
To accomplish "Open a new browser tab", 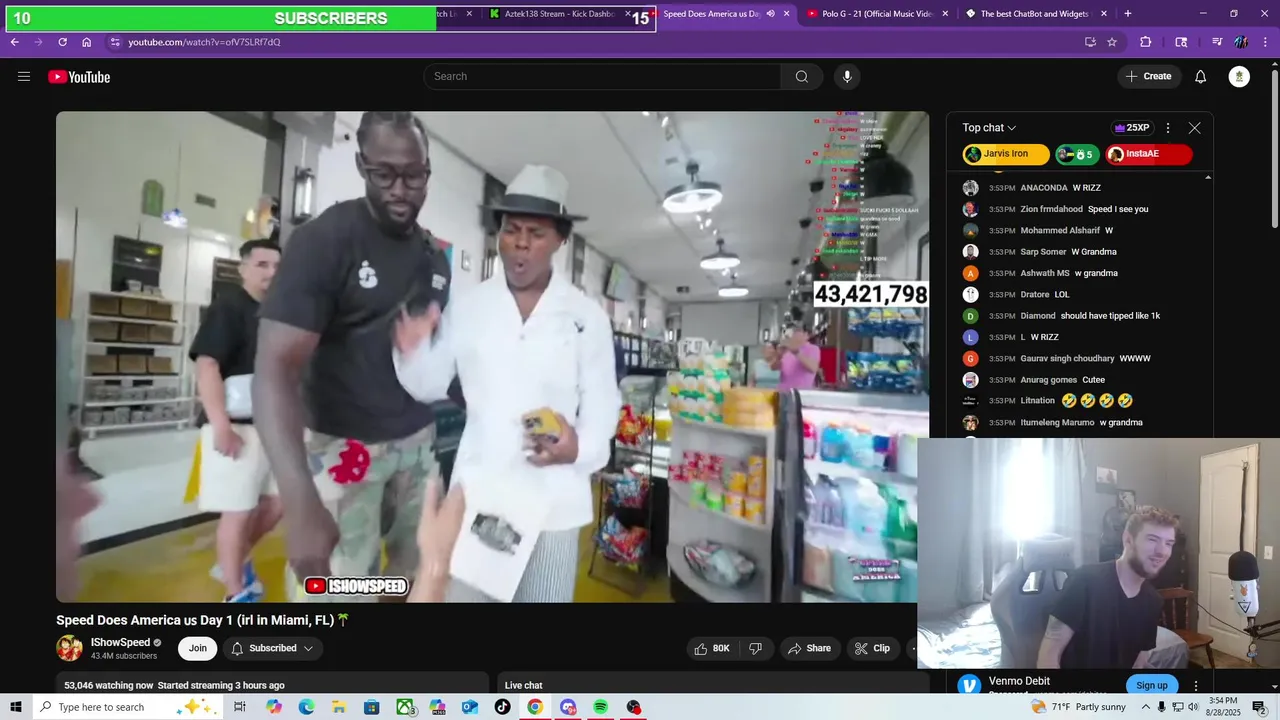I will coord(1128,14).
